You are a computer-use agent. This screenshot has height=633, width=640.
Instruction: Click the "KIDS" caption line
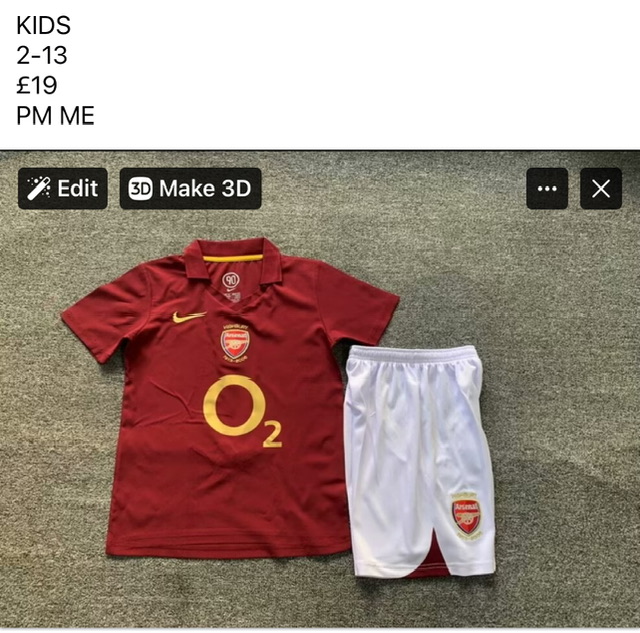44,26
